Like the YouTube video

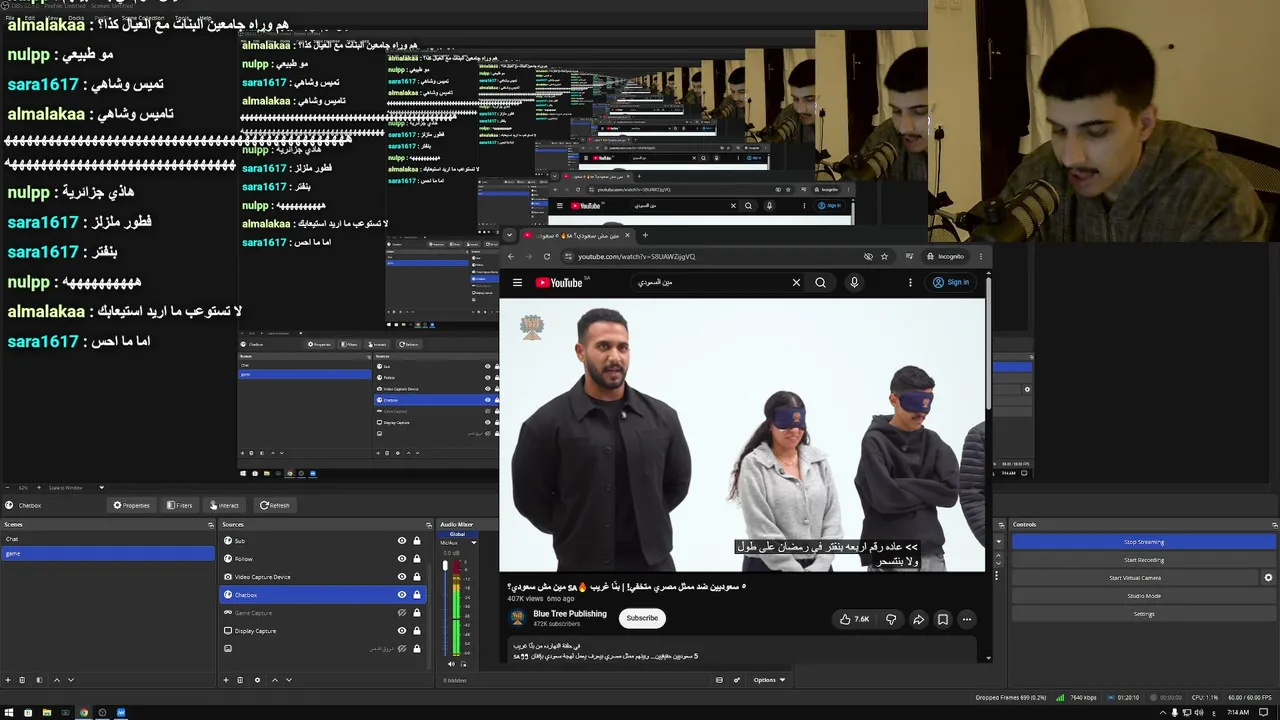click(855, 619)
